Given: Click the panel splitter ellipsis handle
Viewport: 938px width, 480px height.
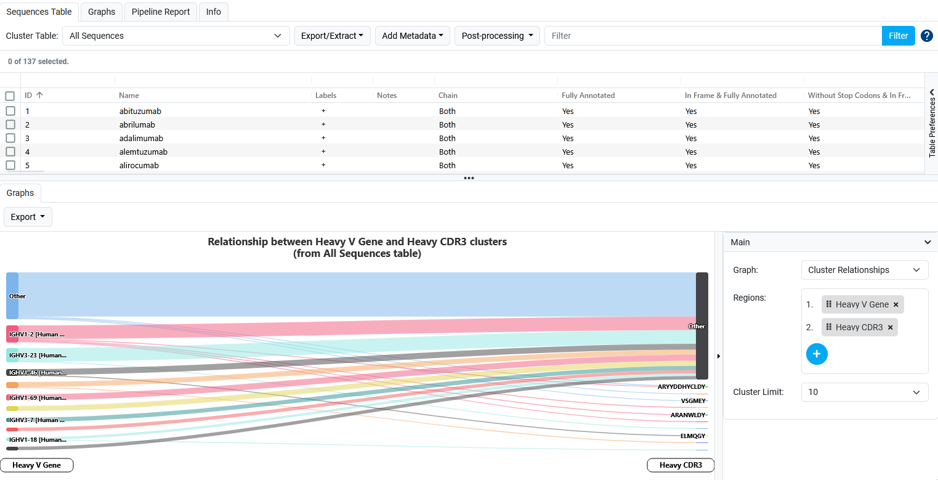Looking at the screenshot, I should coord(469,178).
